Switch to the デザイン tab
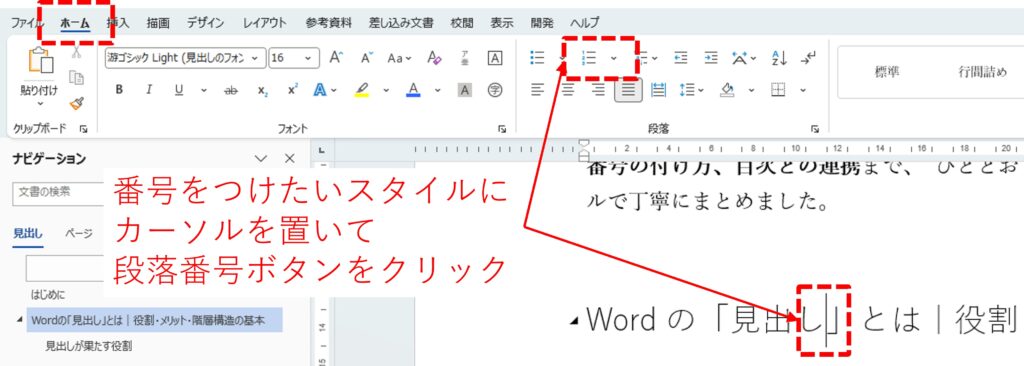Image resolution: width=1024 pixels, height=366 pixels. [205, 23]
